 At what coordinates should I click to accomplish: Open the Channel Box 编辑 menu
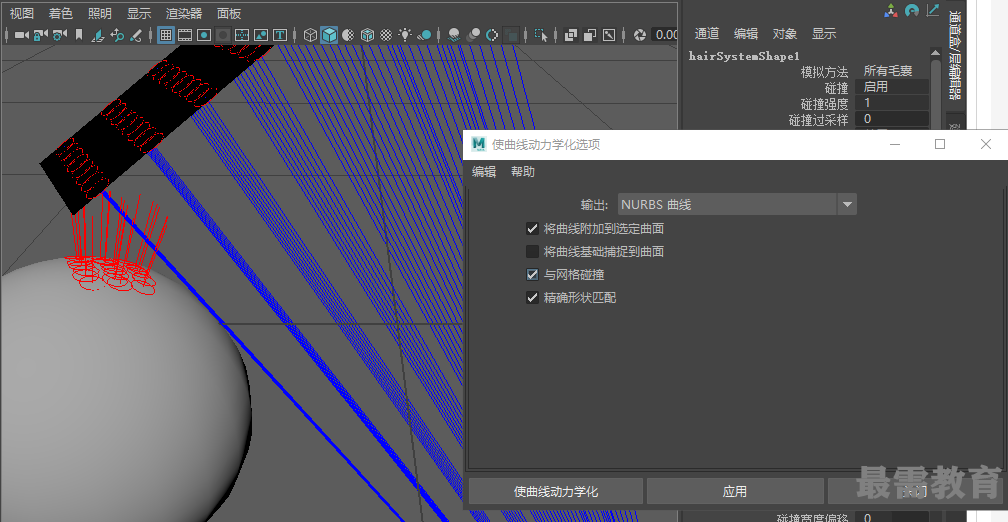pos(746,33)
